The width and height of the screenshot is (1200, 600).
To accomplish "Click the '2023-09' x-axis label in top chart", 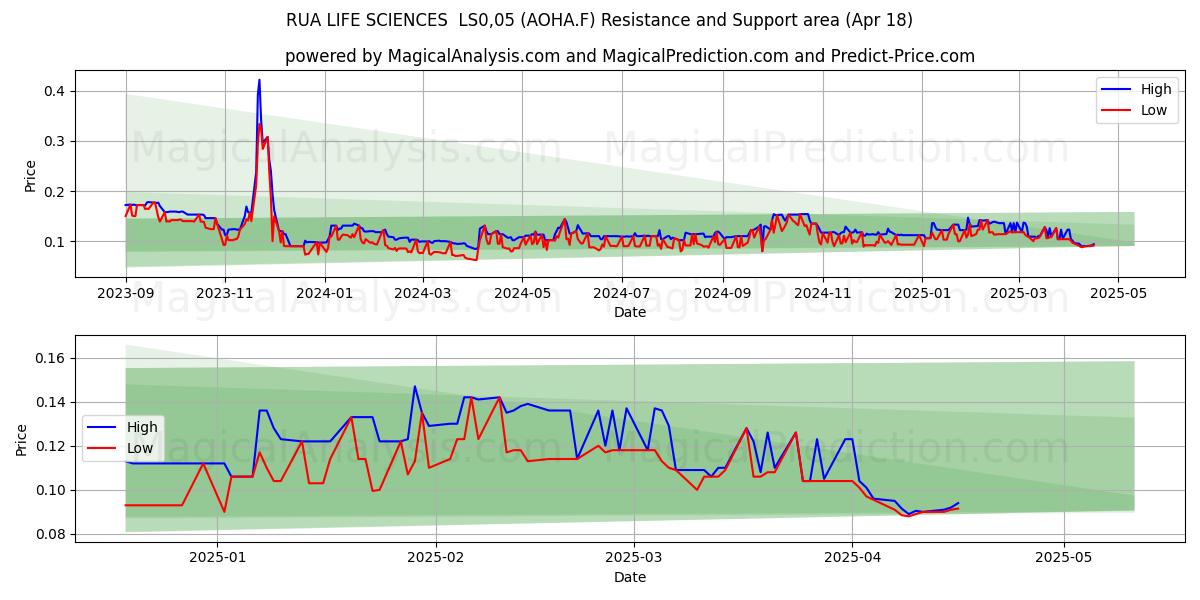I will click(x=126, y=293).
